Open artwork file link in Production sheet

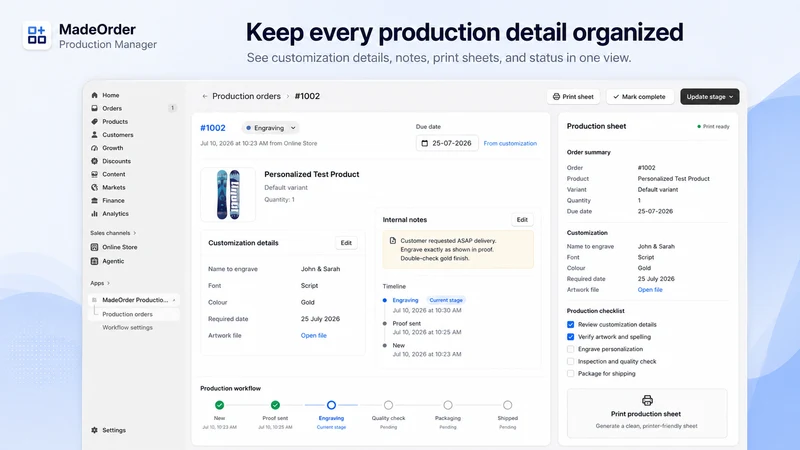point(650,289)
